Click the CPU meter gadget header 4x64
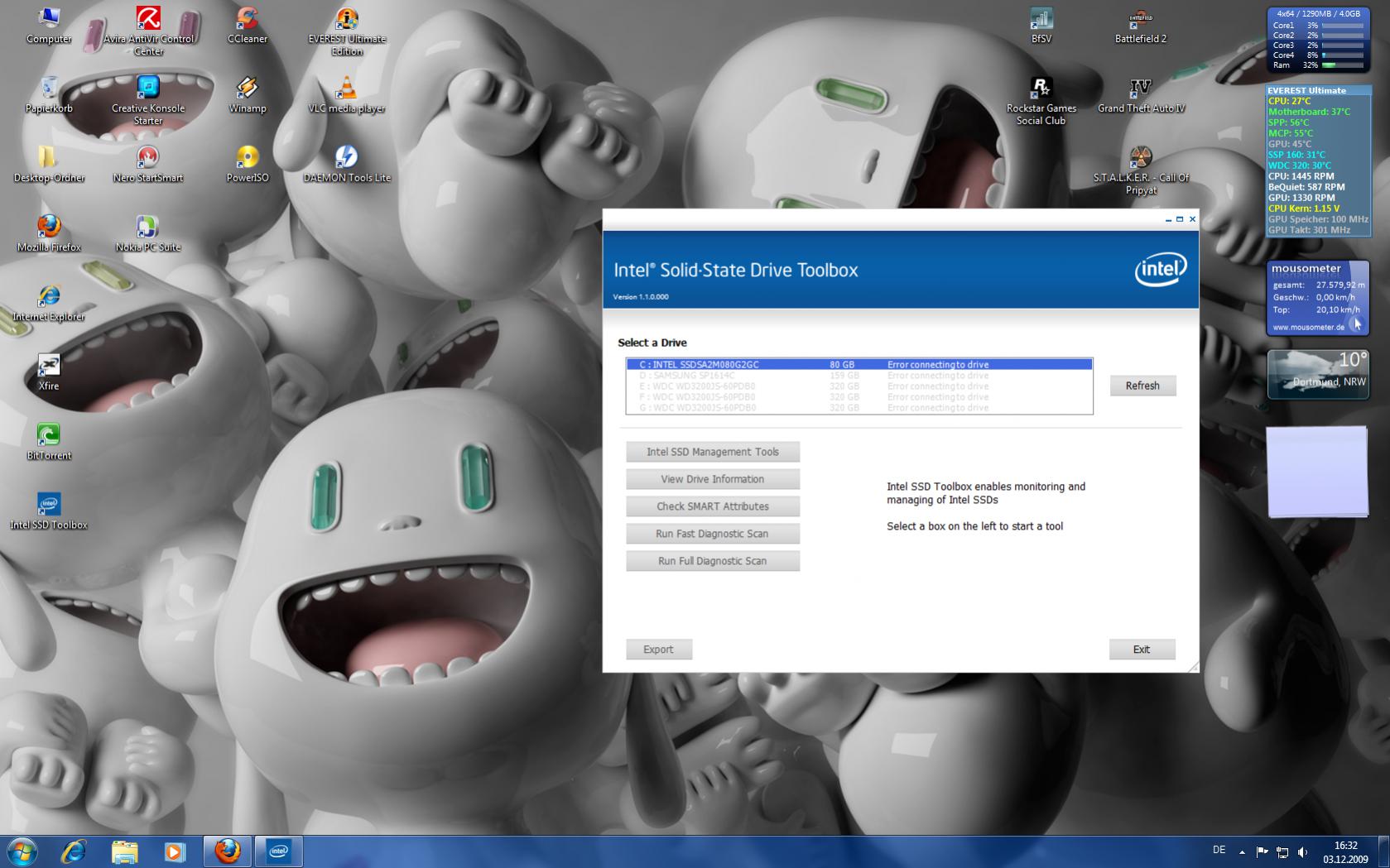This screenshot has height=868, width=1390. (1318, 13)
